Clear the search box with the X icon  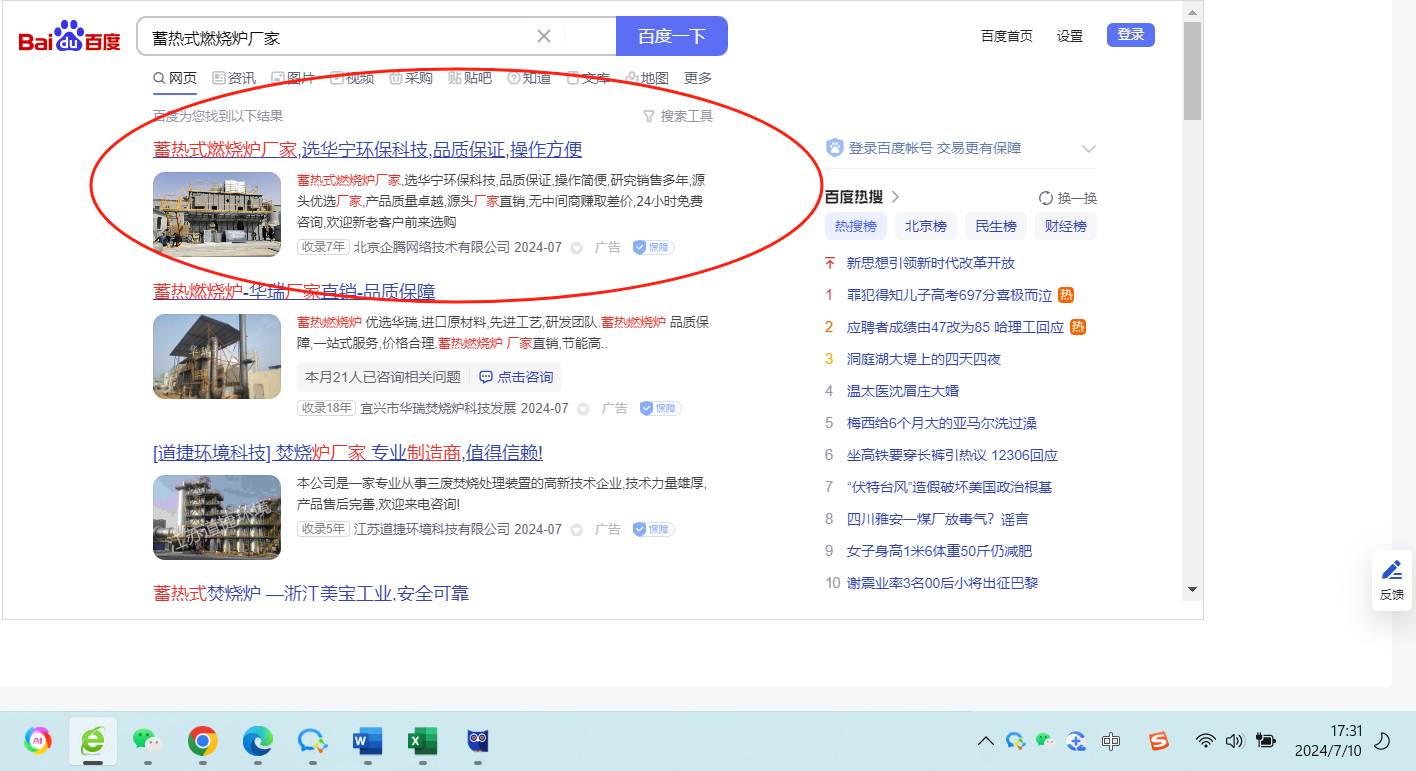pos(544,37)
